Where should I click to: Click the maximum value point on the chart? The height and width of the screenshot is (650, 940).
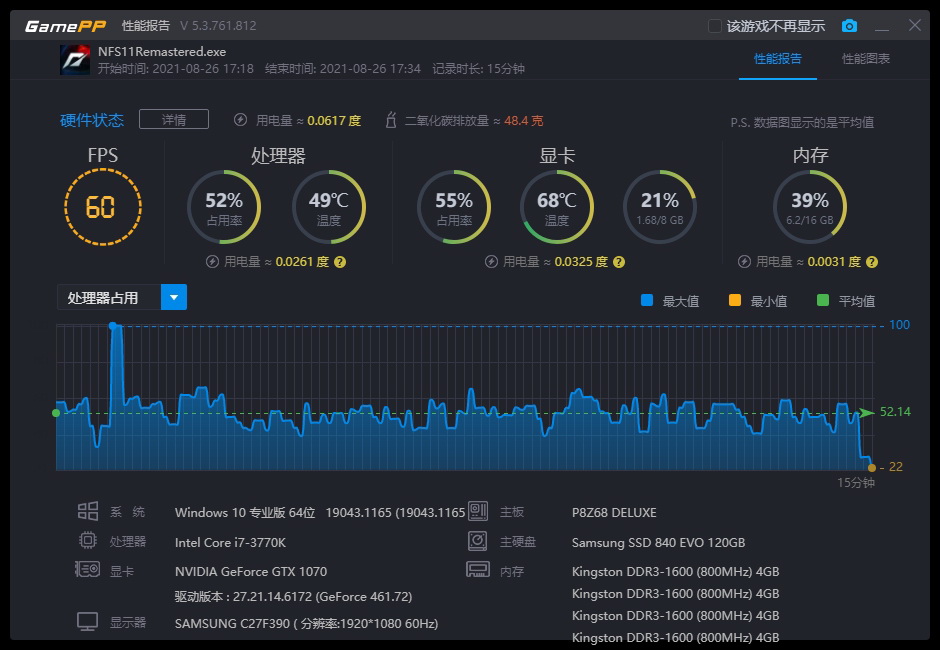pyautogui.click(x=113, y=326)
